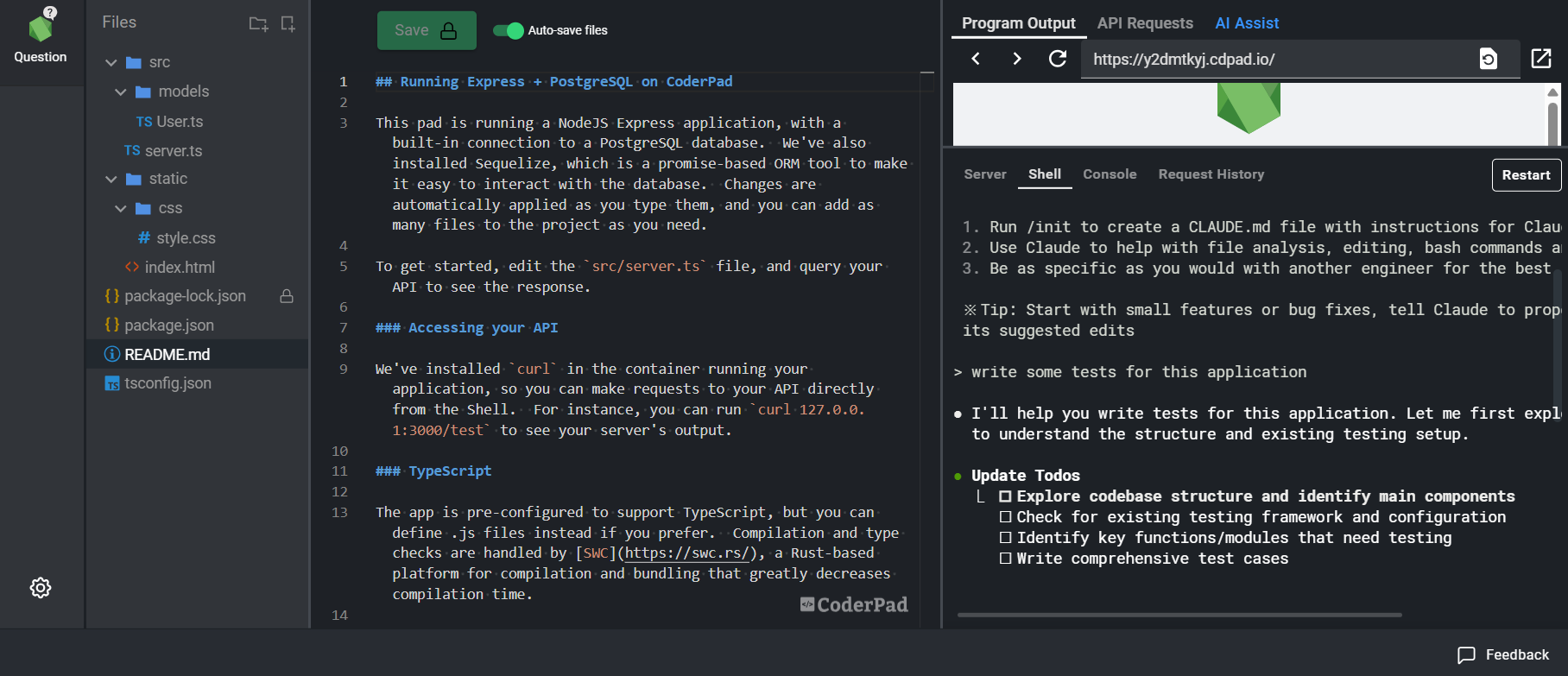This screenshot has width=1568, height=676.
Task: Click the new folder icon in Files
Action: pyautogui.click(x=258, y=23)
